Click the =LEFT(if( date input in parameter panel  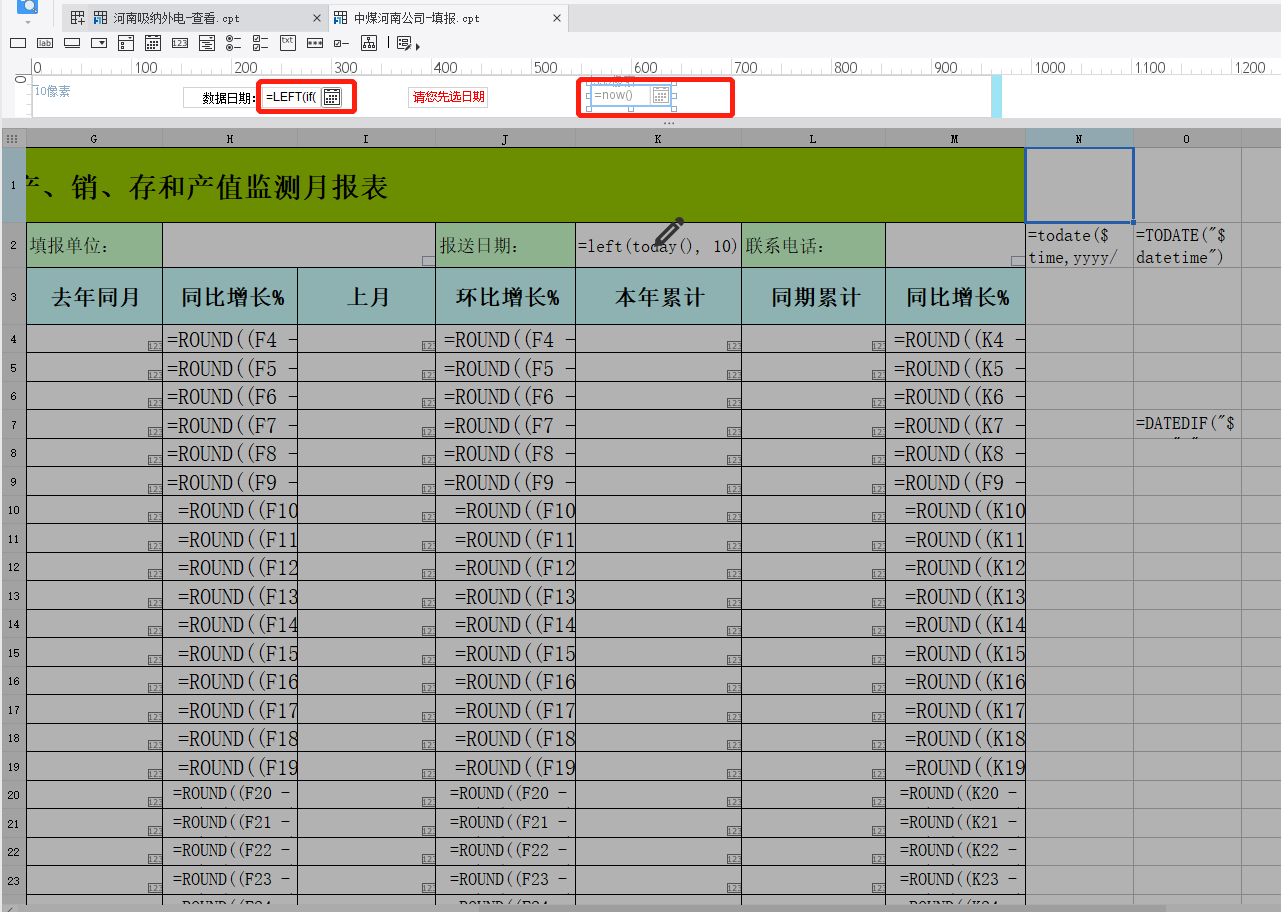coord(292,97)
